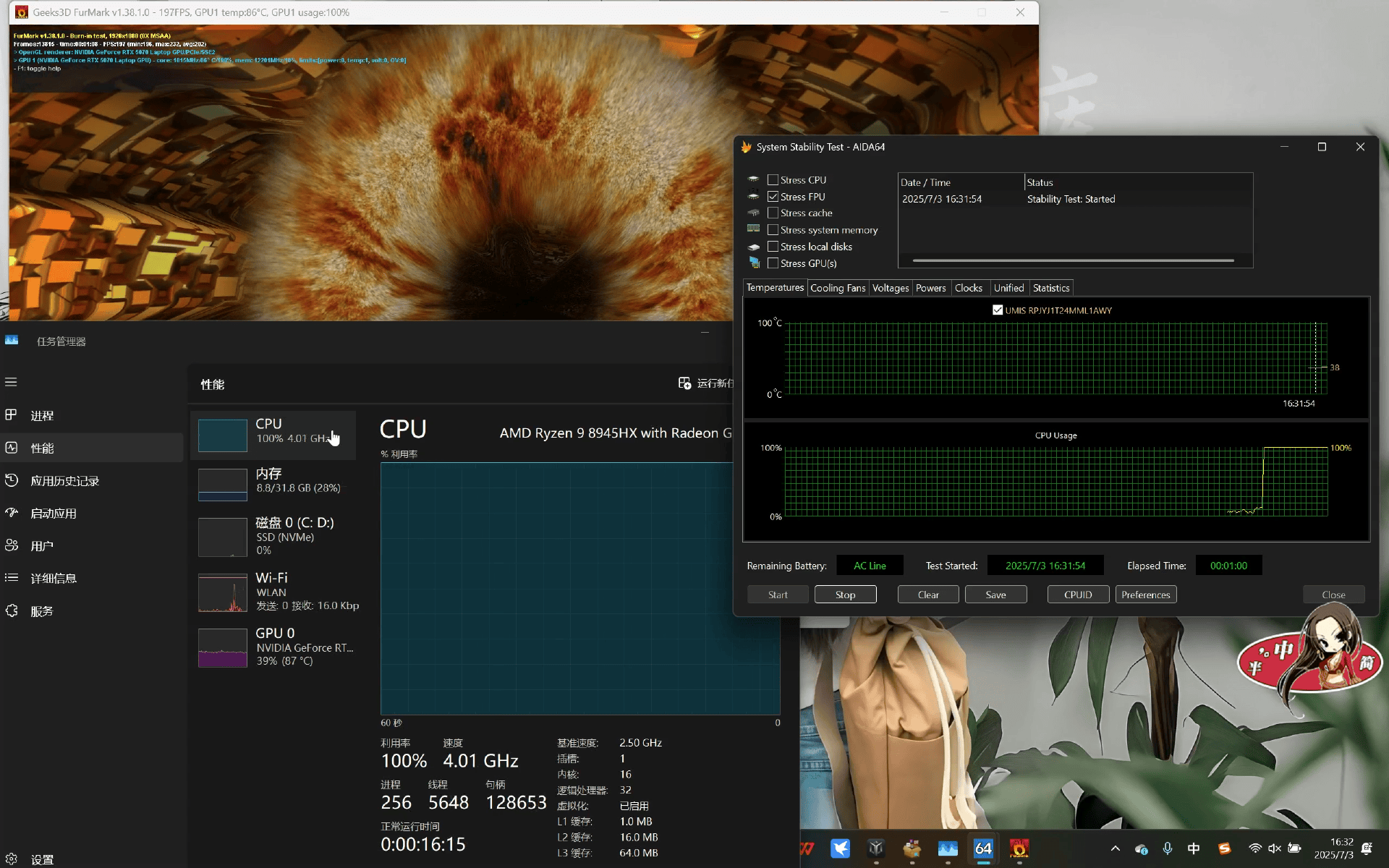This screenshot has width=1389, height=868.
Task: Open CPUID from the stability test window
Action: (x=1078, y=595)
